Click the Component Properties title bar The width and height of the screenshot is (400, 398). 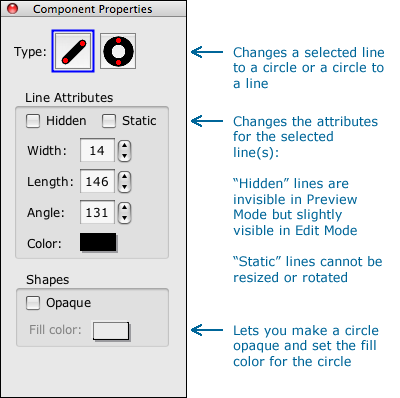click(x=93, y=9)
